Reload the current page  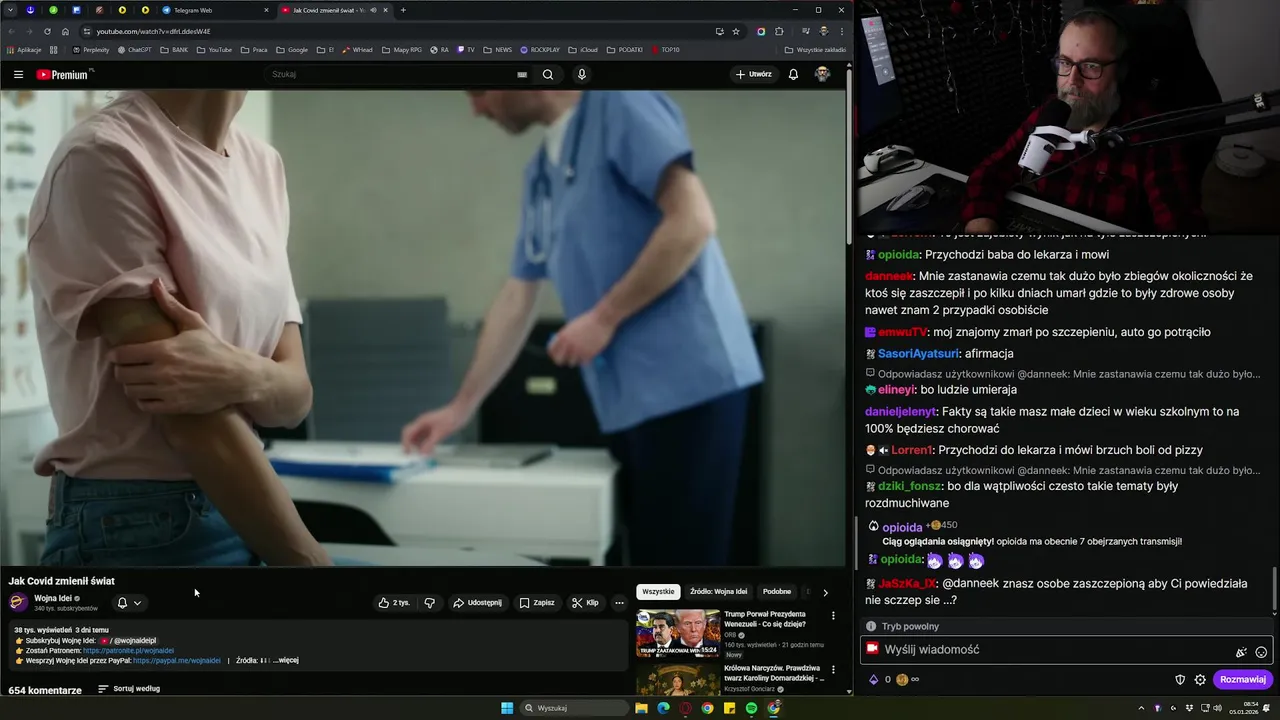click(47, 31)
